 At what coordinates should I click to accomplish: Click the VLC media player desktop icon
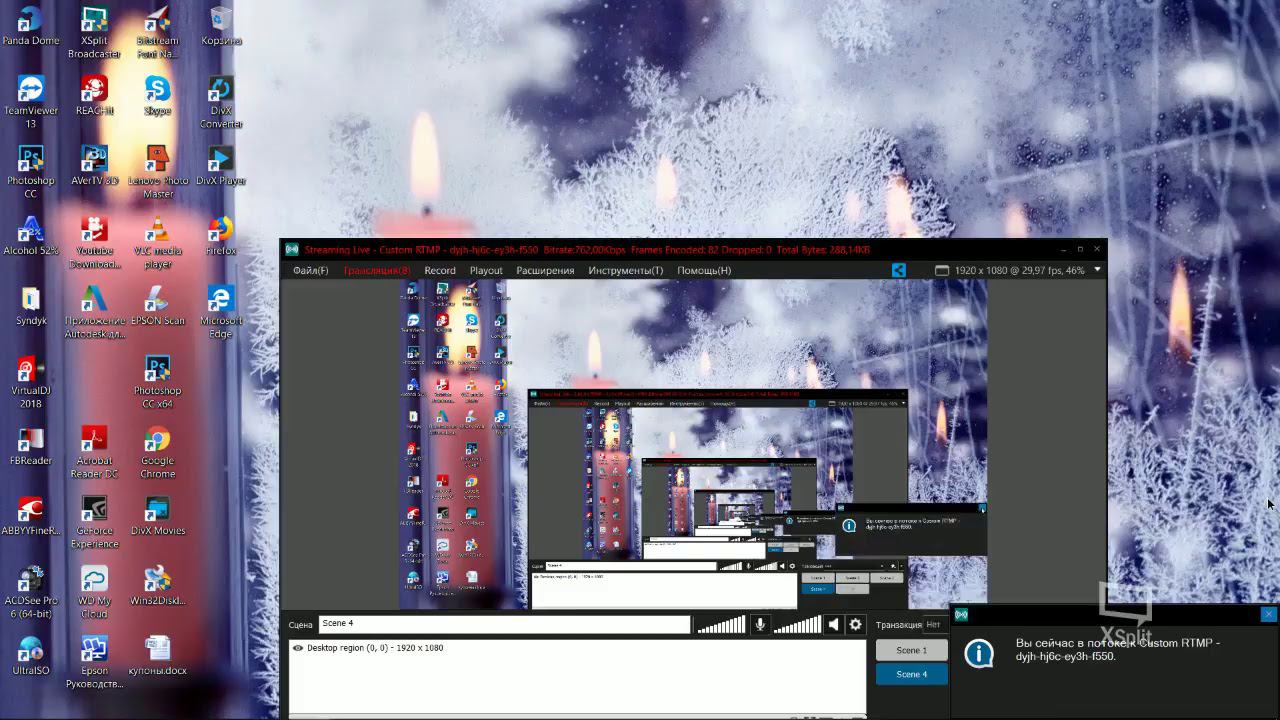click(157, 243)
